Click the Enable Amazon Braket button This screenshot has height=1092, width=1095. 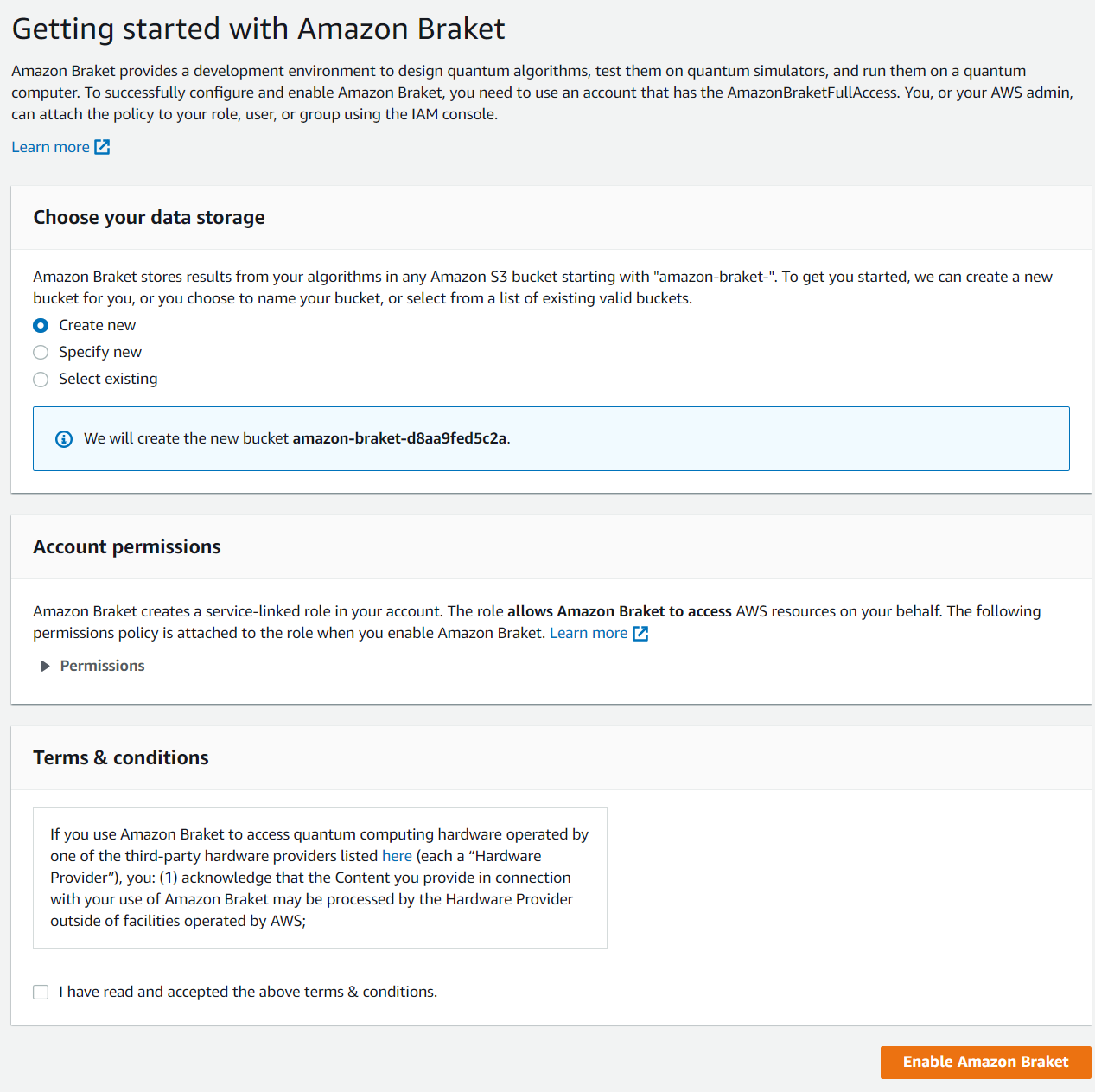(x=985, y=1062)
